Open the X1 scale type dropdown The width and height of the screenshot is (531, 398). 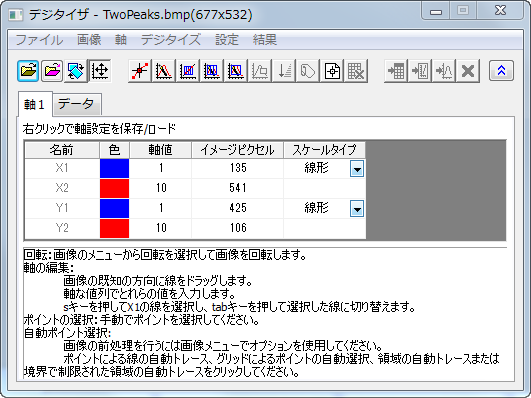click(357, 169)
